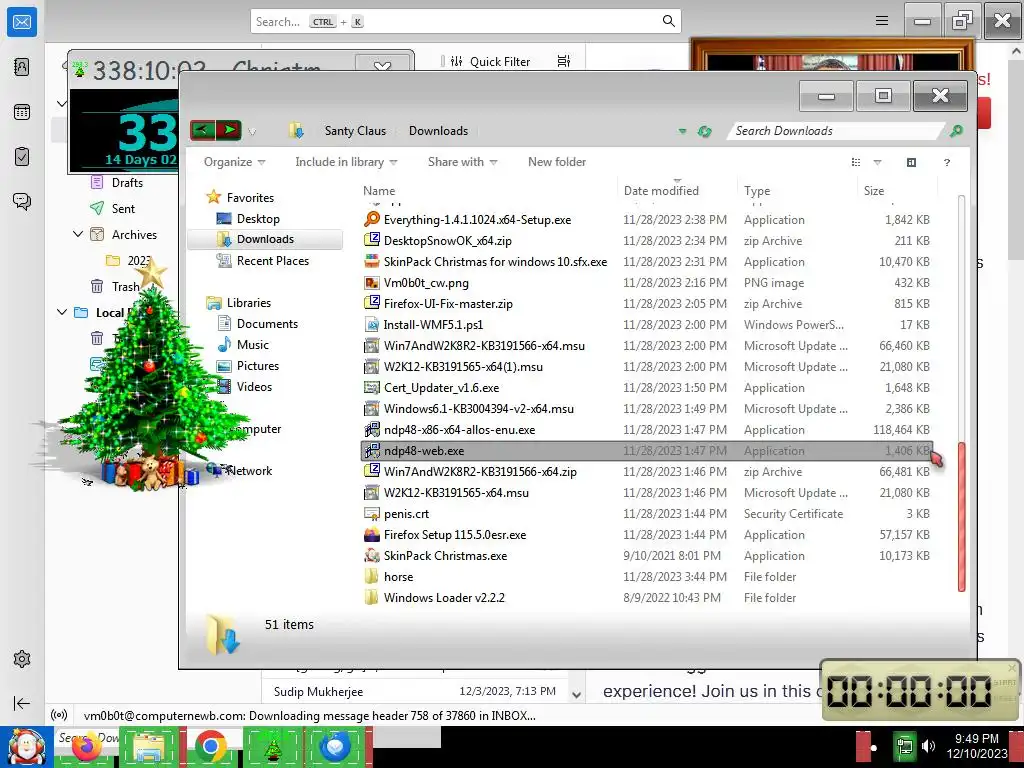Select Install-WMF5.1.ps1 file
Viewport: 1024px width, 768px height.
point(433,325)
